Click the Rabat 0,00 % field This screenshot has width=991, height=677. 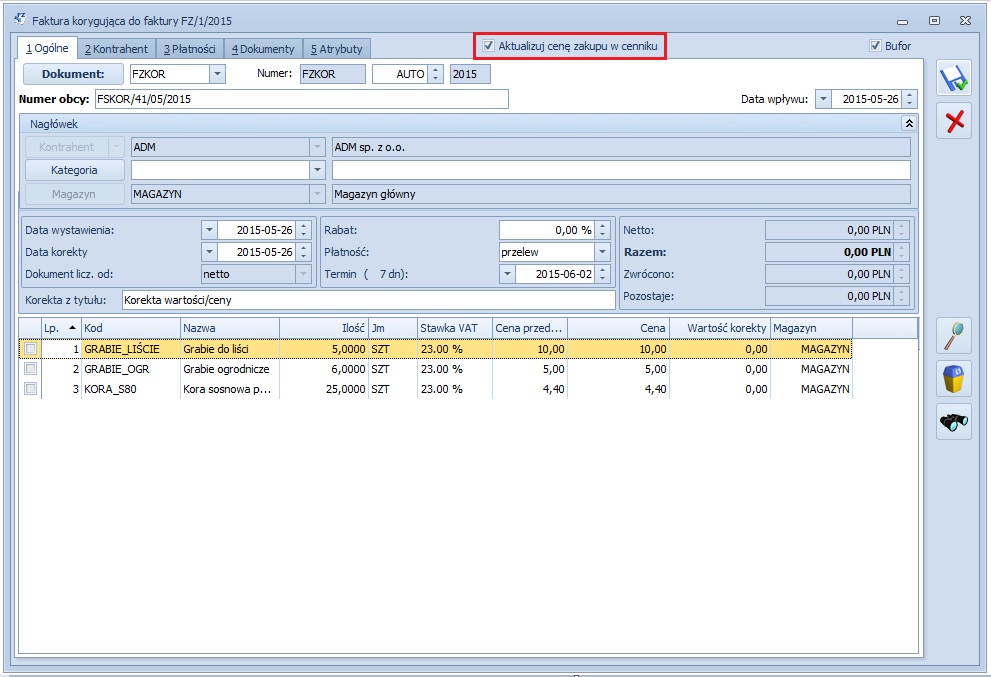(547, 230)
